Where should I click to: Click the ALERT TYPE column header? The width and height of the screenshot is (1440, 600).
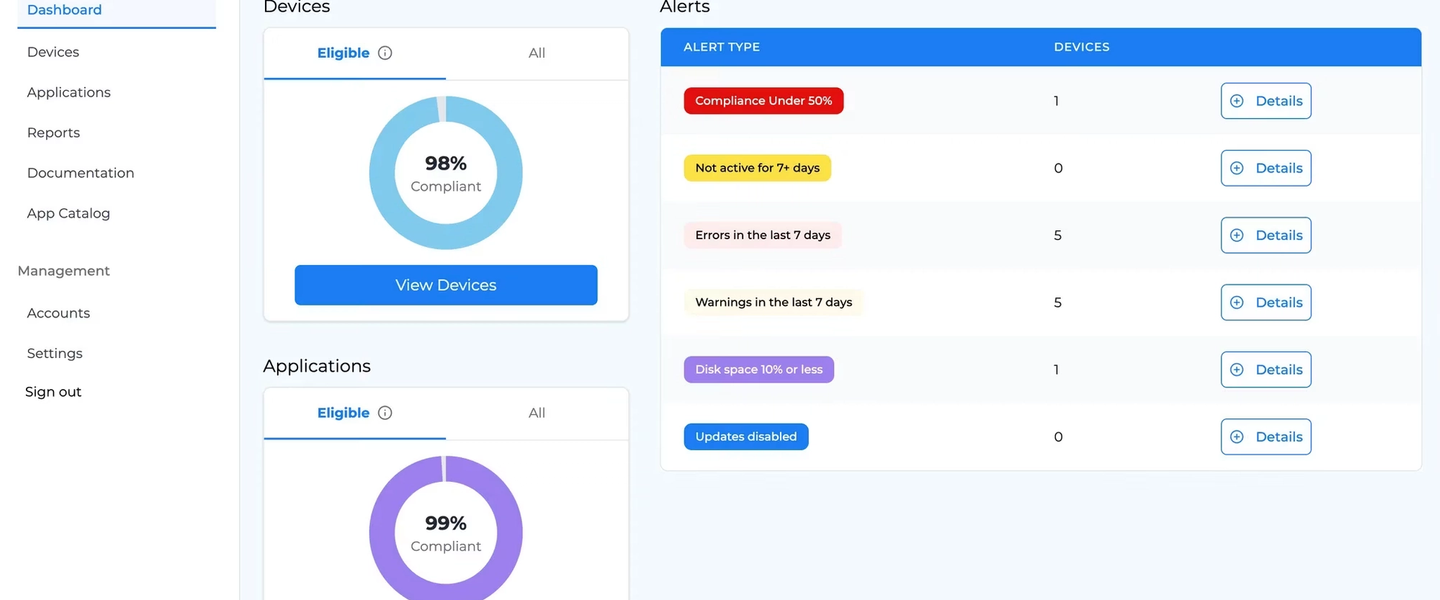click(x=722, y=47)
